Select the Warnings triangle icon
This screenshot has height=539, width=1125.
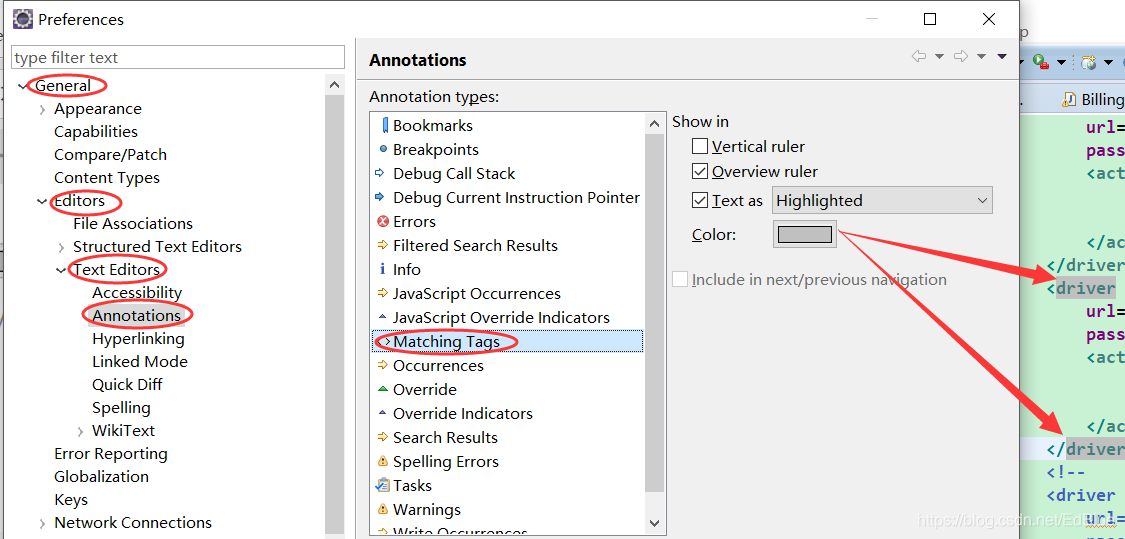[x=382, y=510]
